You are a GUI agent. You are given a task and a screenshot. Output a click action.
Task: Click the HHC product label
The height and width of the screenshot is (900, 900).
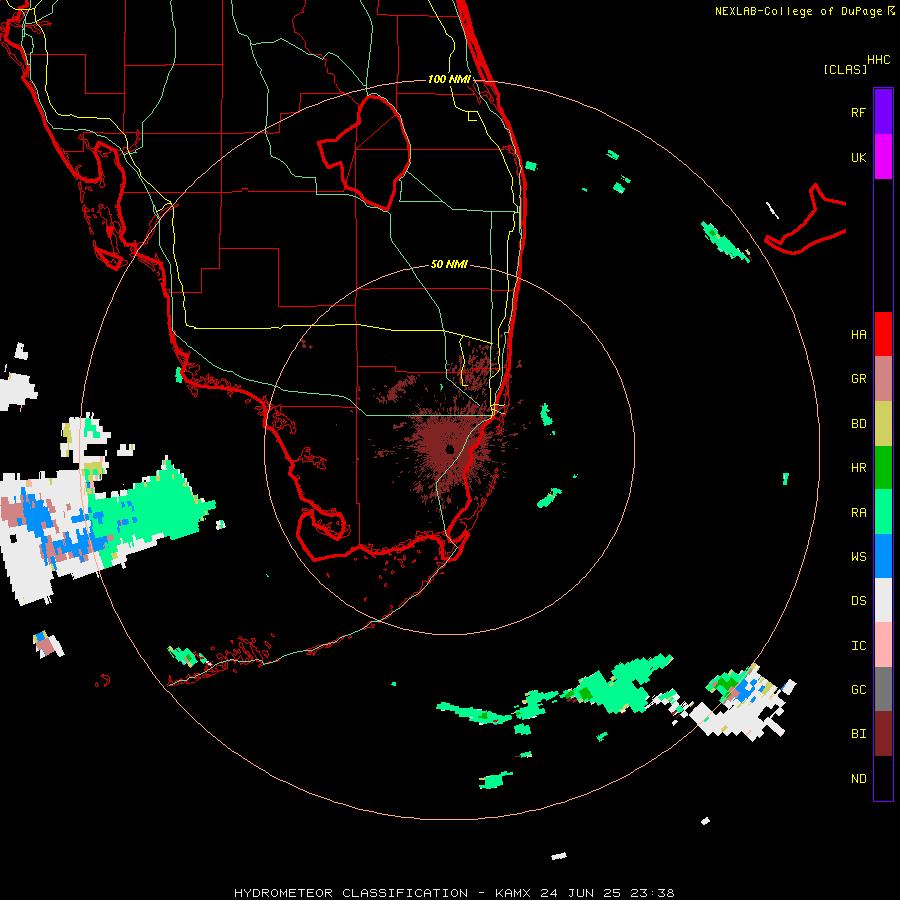pos(879,60)
